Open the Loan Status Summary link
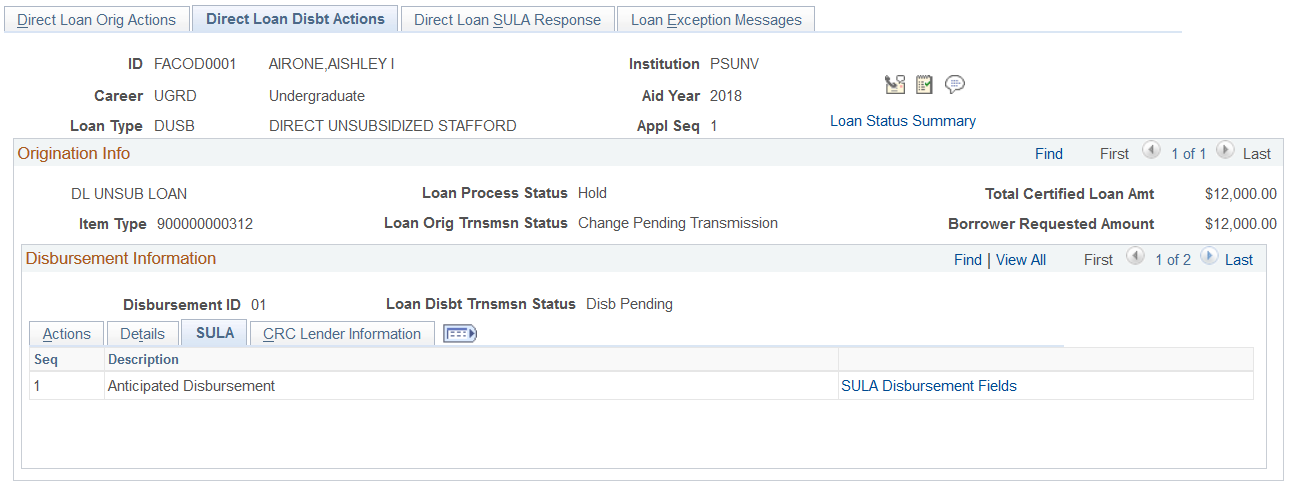This screenshot has width=1292, height=490. (x=903, y=121)
